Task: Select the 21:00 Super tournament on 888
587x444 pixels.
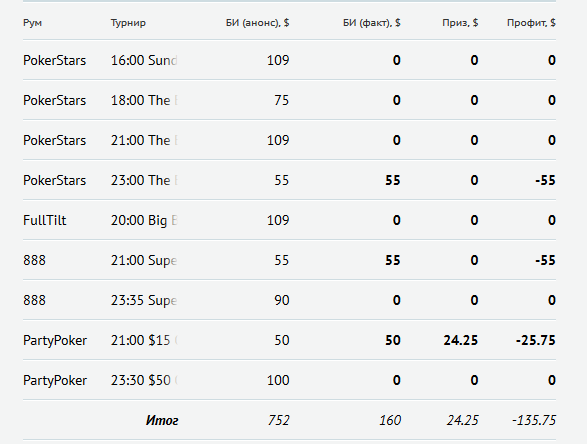Action: [x=144, y=261]
